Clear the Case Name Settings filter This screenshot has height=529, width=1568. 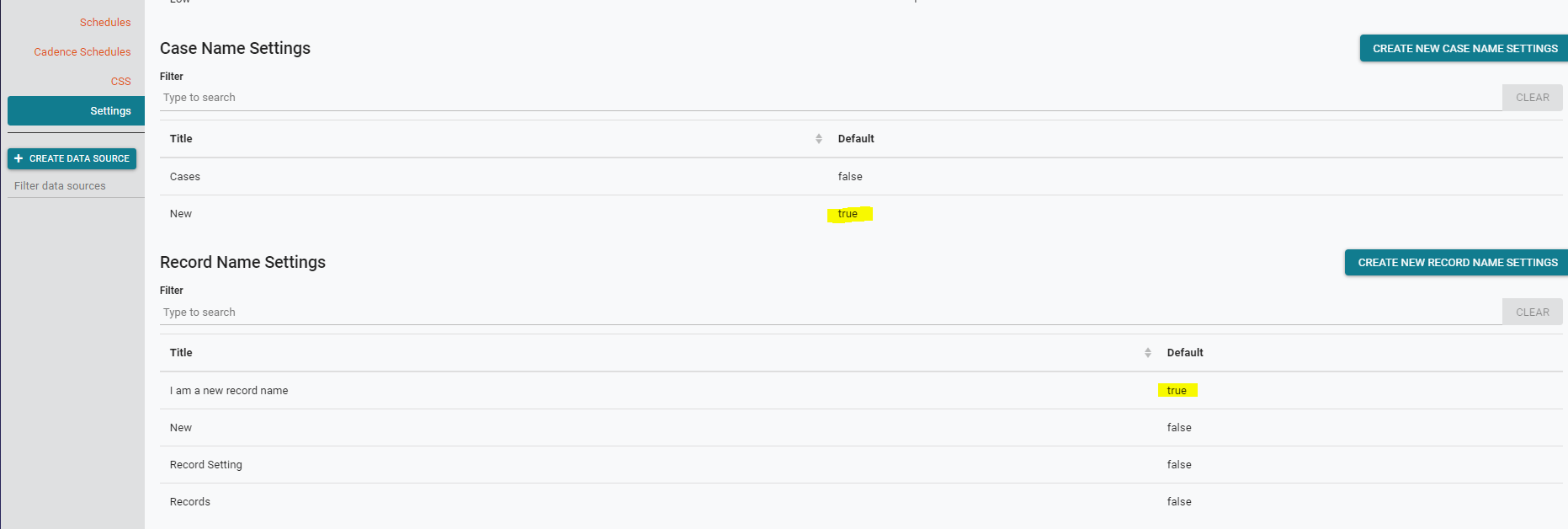click(1532, 98)
